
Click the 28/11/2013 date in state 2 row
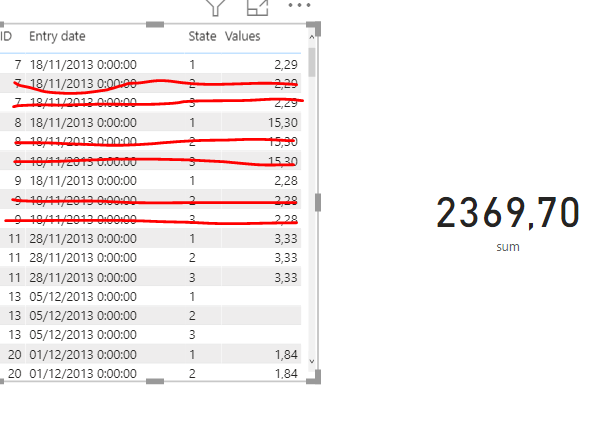point(83,258)
